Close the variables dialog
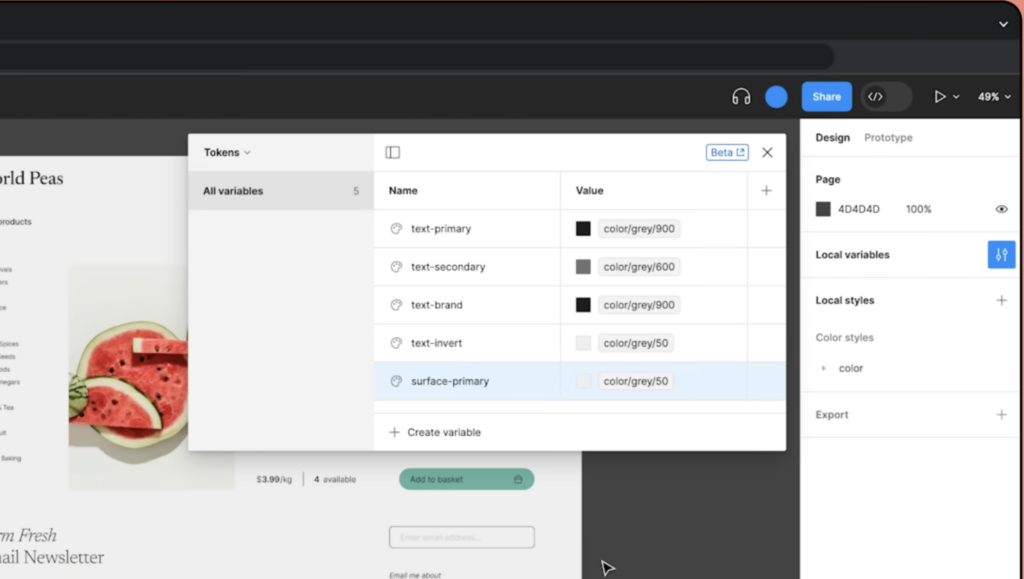This screenshot has width=1024, height=579. (767, 153)
